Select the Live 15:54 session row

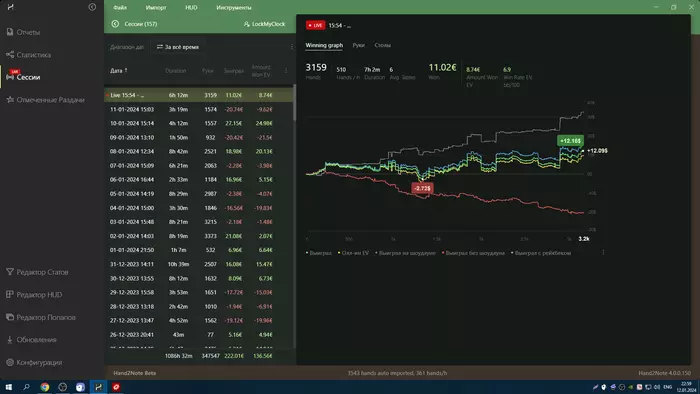tap(199, 95)
